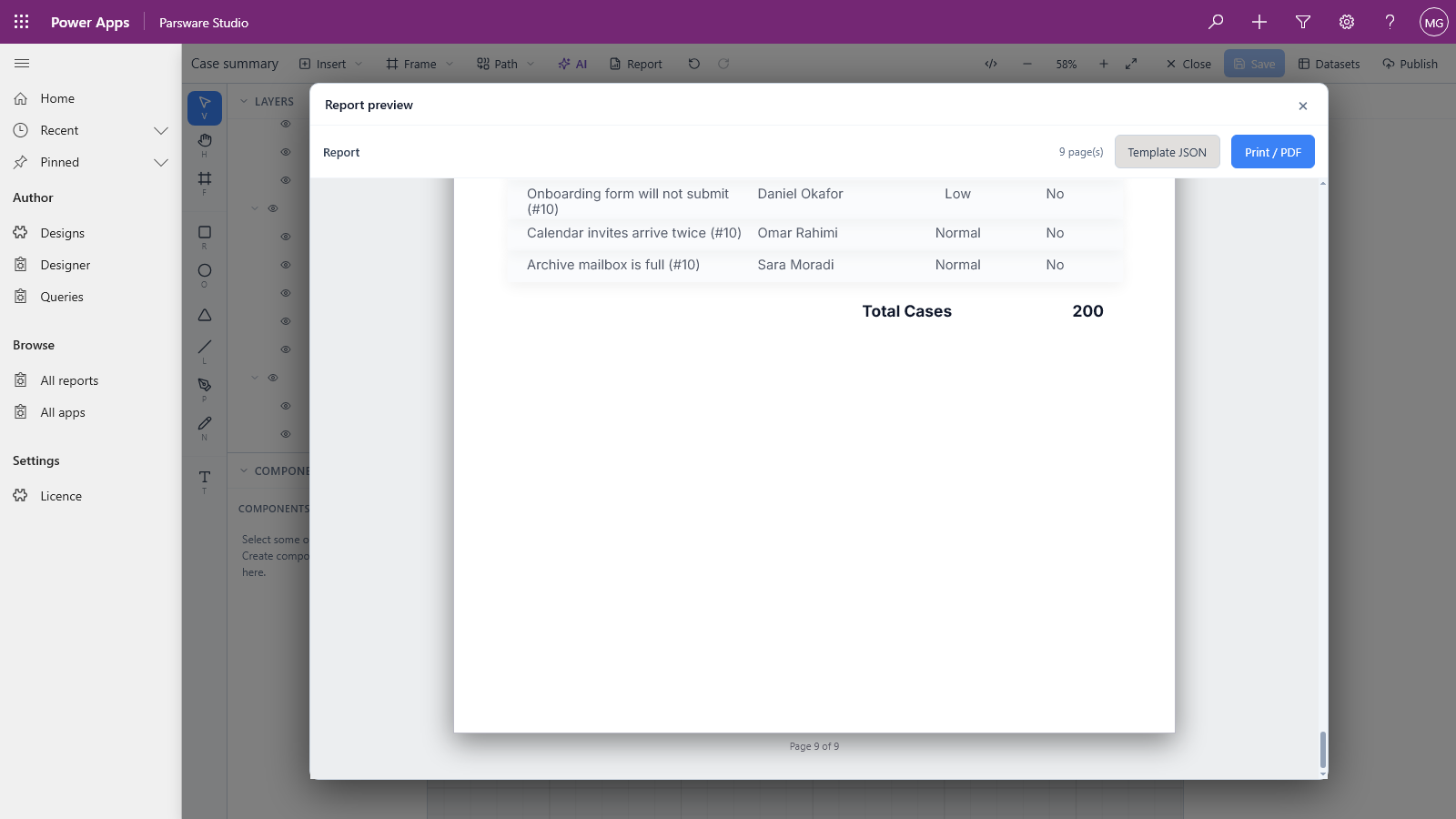Click the code view icon
The height and width of the screenshot is (819, 1456).
[991, 64]
